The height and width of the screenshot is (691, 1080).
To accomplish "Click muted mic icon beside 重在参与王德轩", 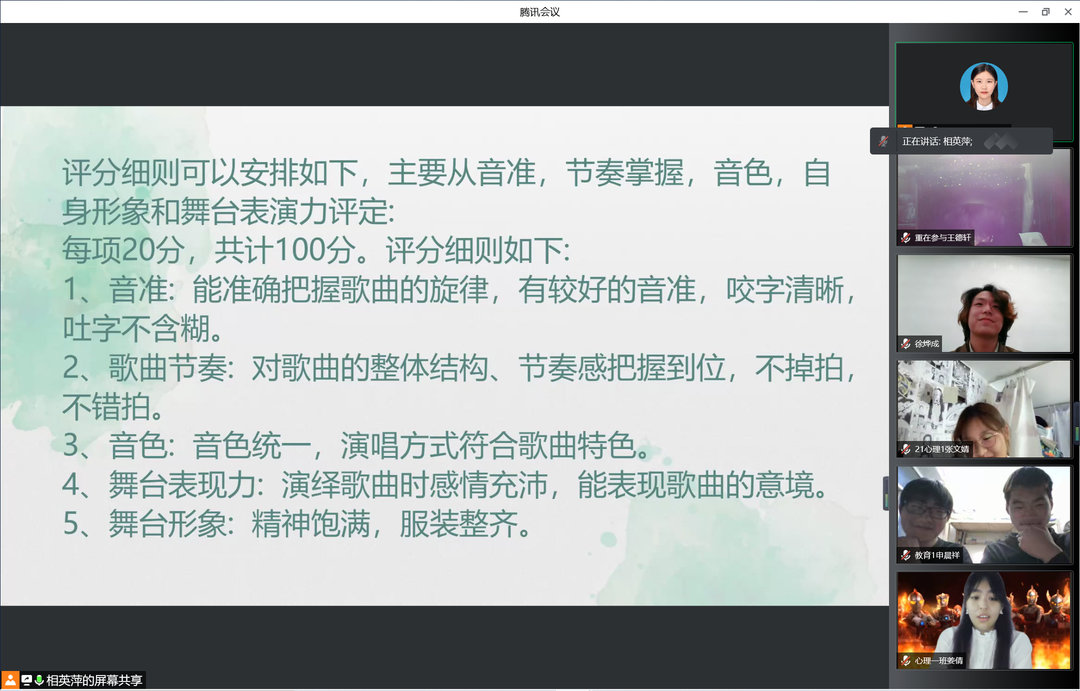I will 906,238.
